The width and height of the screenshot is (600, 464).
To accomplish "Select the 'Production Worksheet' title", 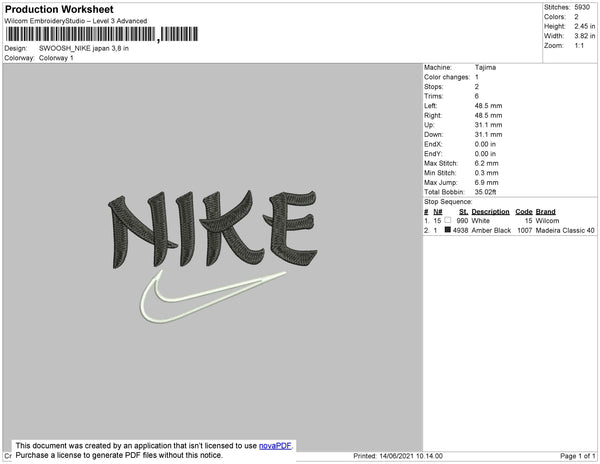I will [59, 9].
